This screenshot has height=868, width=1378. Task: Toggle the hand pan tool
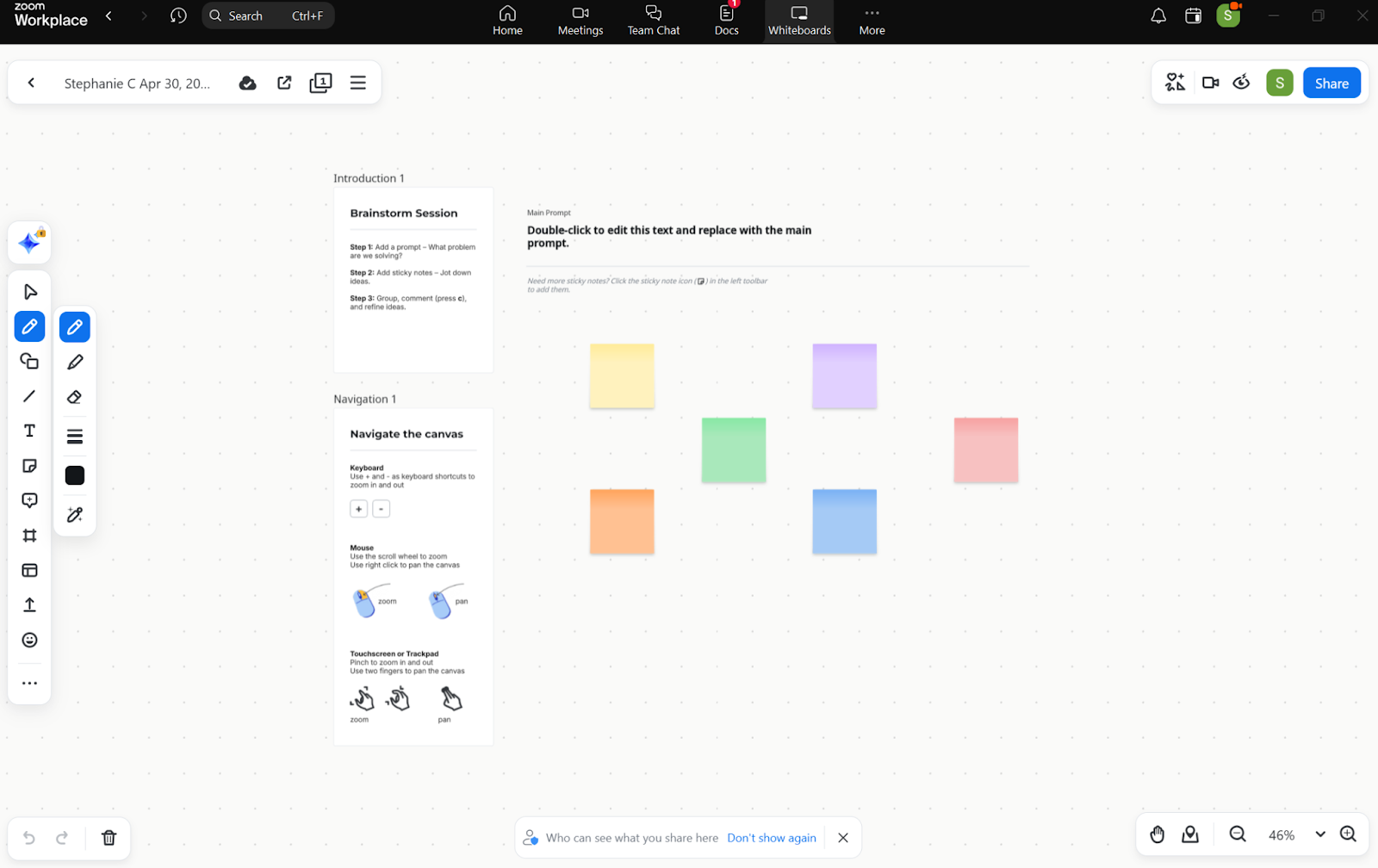[x=1158, y=834]
